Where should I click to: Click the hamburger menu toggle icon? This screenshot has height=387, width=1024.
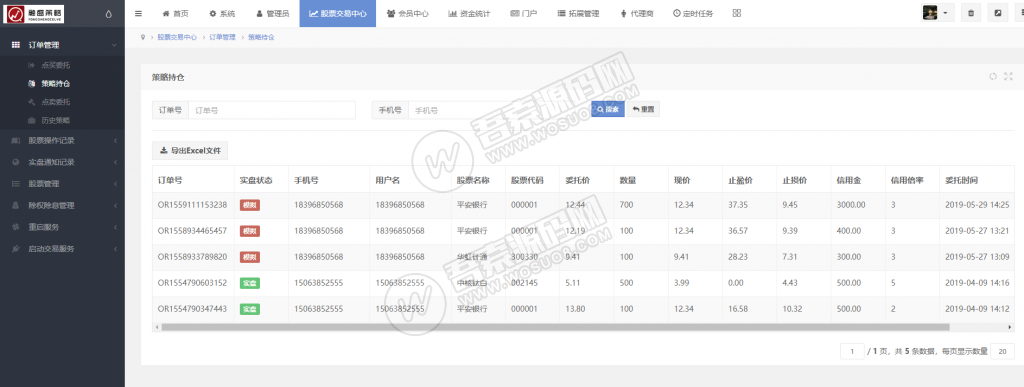coord(138,13)
